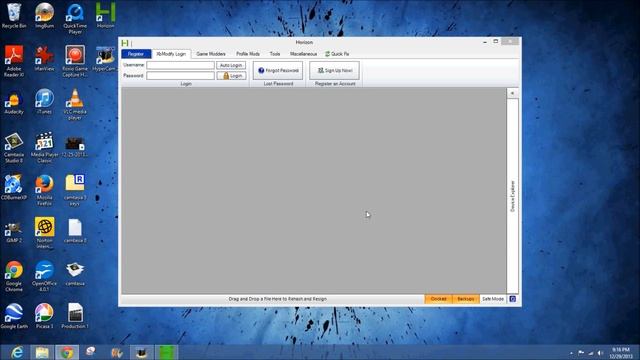This screenshot has height=360, width=640.
Task: Click the Password input field
Action: (180, 76)
